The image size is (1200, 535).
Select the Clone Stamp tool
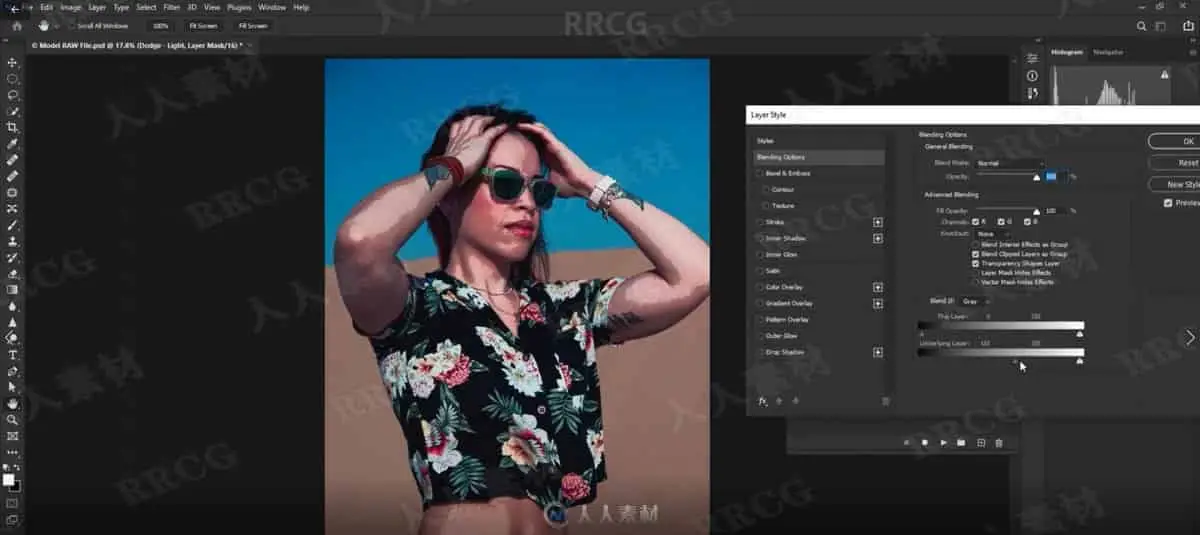(x=13, y=241)
